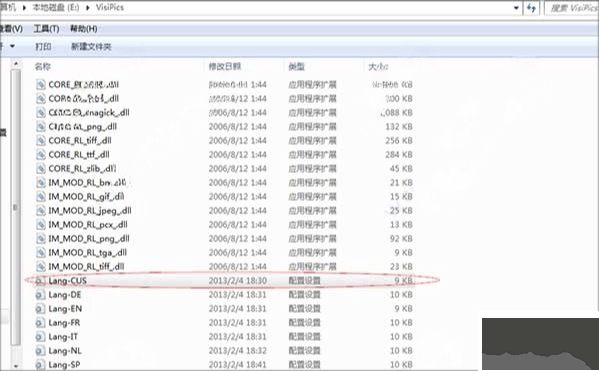Click the IM_MOD_RL_png_.dll file icon
Screen dimensions: 599x371
40,239
